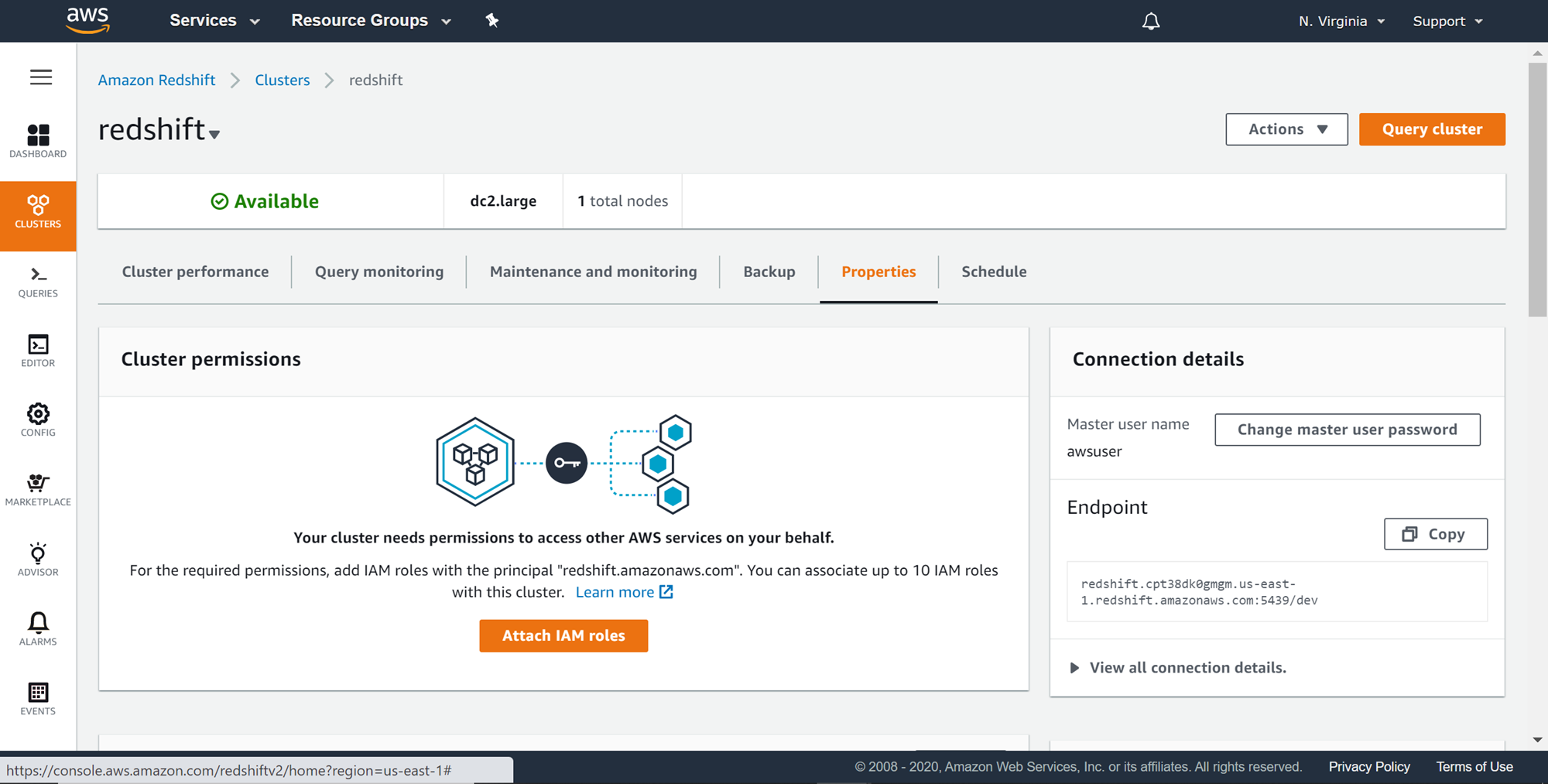Open the Actions dropdown
This screenshot has width=1548, height=784.
(1286, 129)
